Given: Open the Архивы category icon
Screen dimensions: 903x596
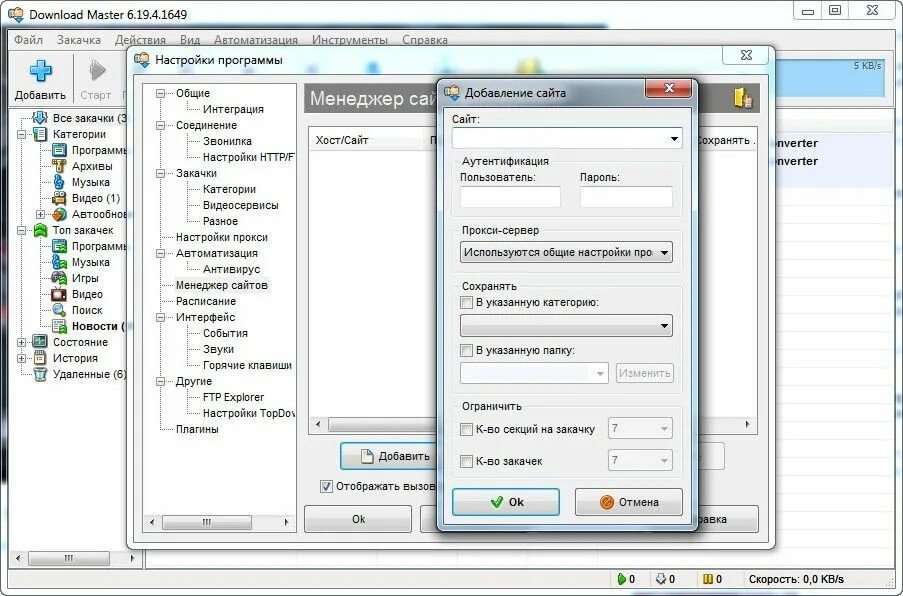Looking at the screenshot, I should (59, 166).
